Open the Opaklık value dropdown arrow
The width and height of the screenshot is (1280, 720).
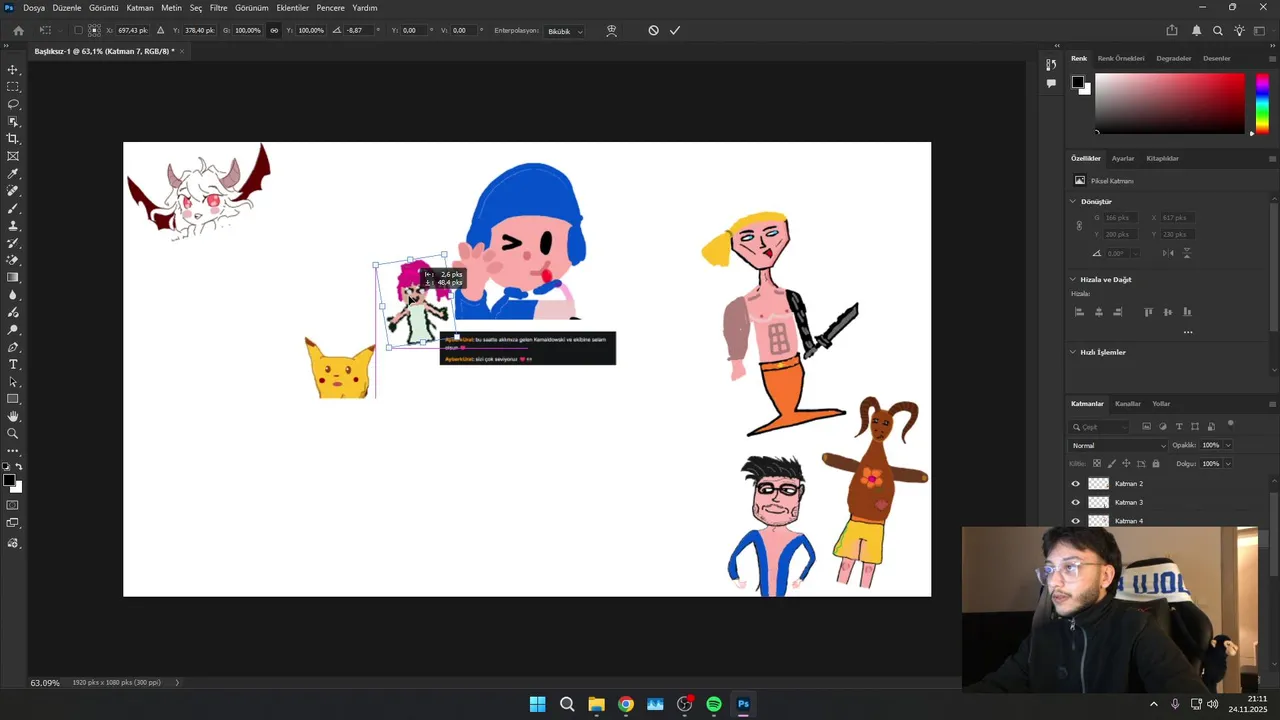click(x=1228, y=446)
